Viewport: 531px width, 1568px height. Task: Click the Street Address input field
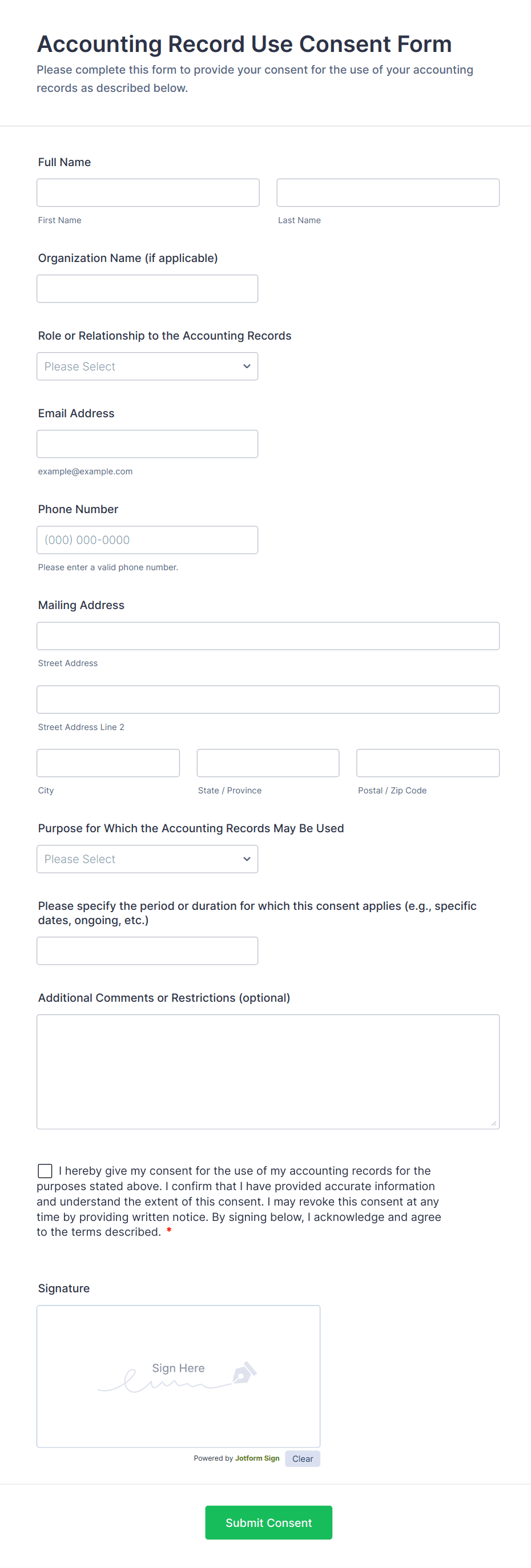[268, 635]
